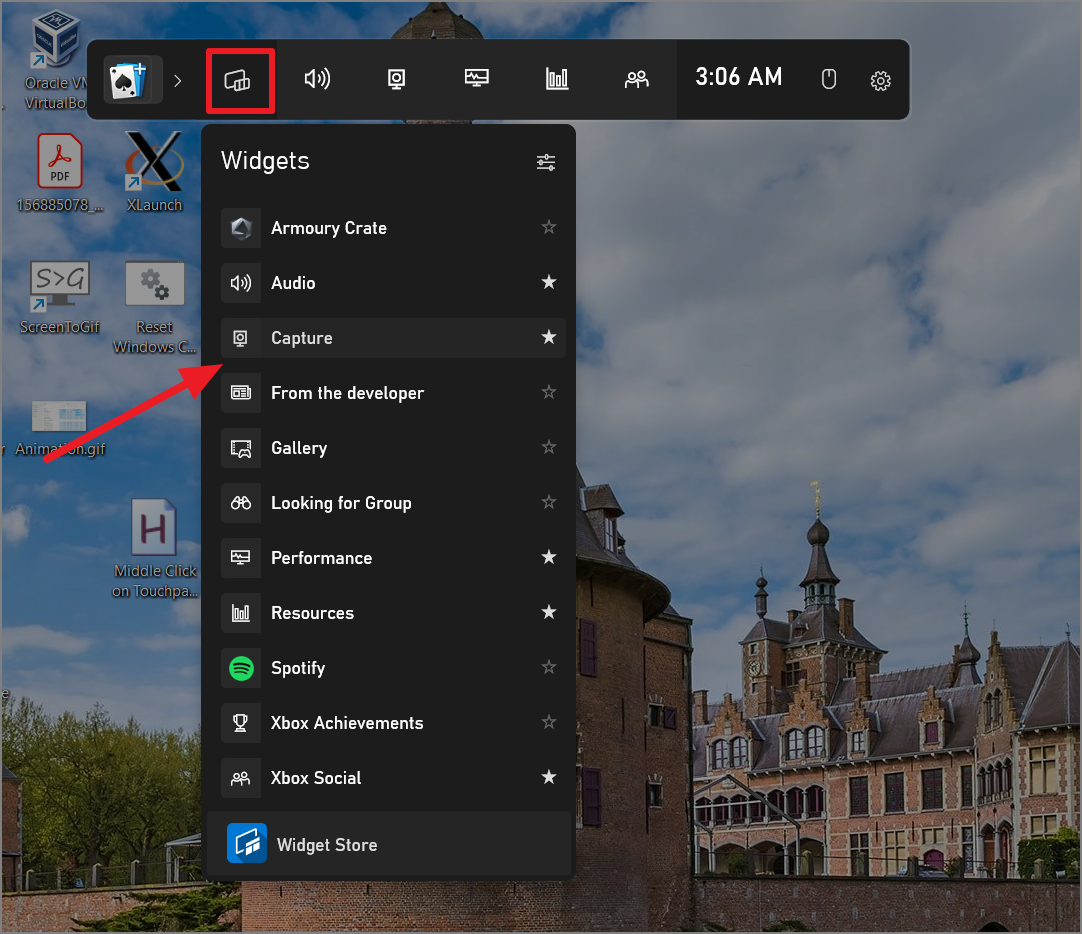Click the Spotify icon in the Widgets list
Screen dimensions: 1082x934
(240, 668)
